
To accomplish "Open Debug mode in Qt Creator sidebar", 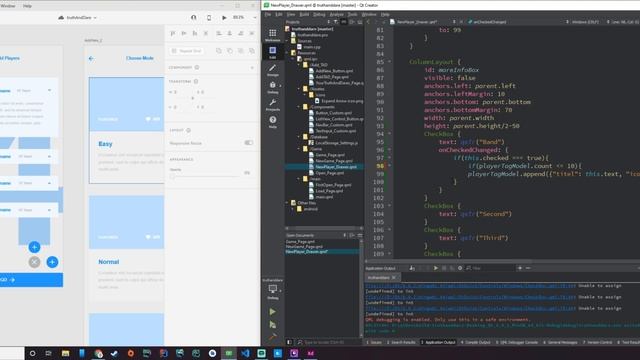I will pyautogui.click(x=272, y=87).
